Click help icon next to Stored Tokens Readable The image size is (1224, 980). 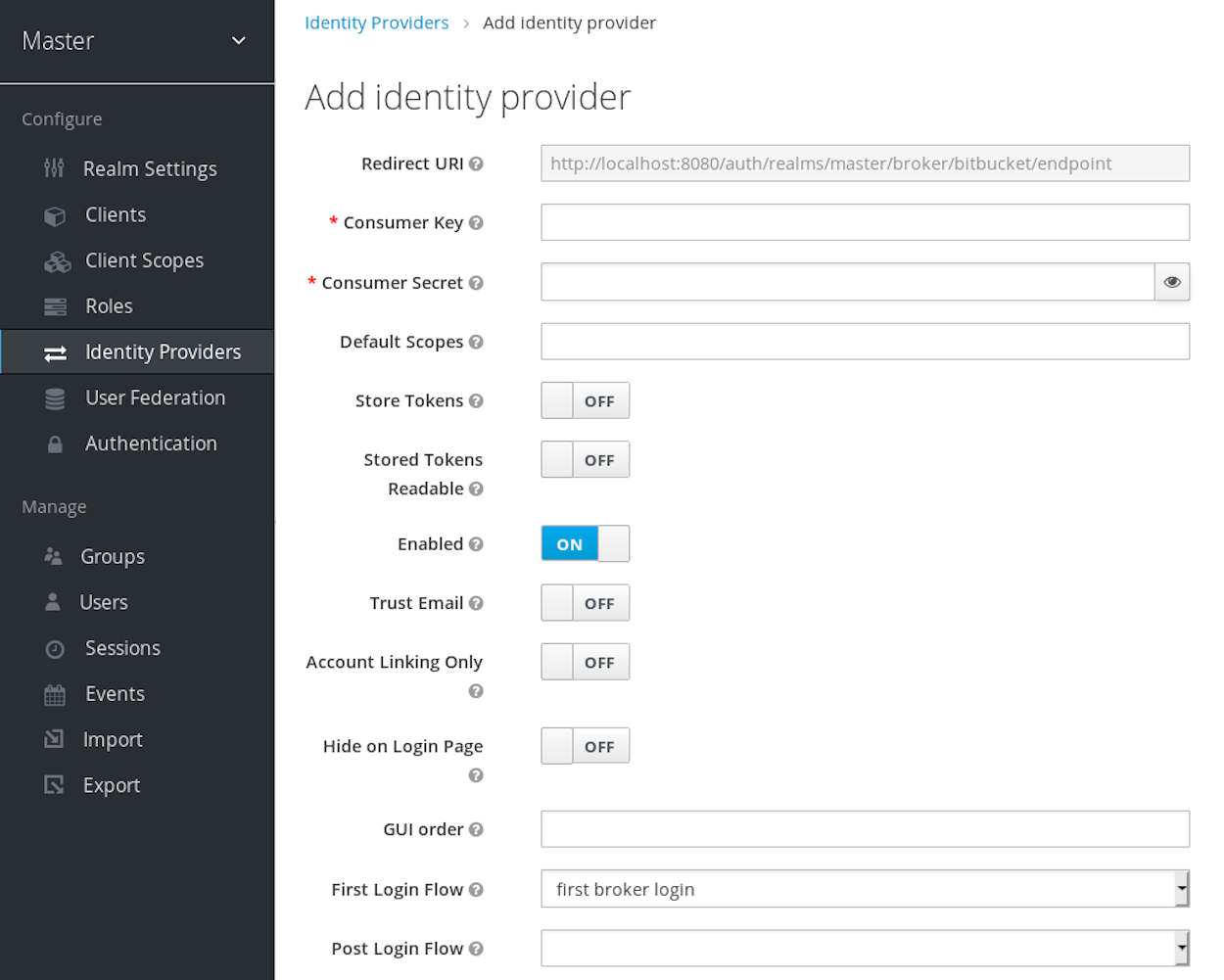(476, 489)
